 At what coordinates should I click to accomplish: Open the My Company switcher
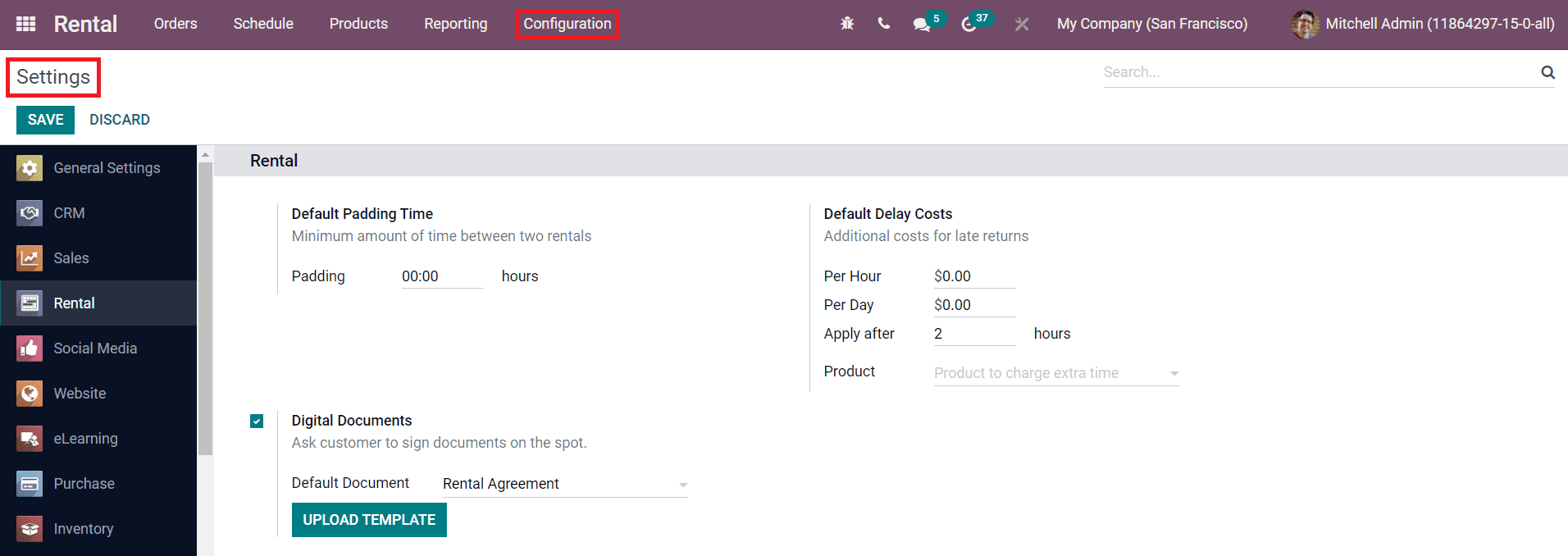coord(1151,24)
